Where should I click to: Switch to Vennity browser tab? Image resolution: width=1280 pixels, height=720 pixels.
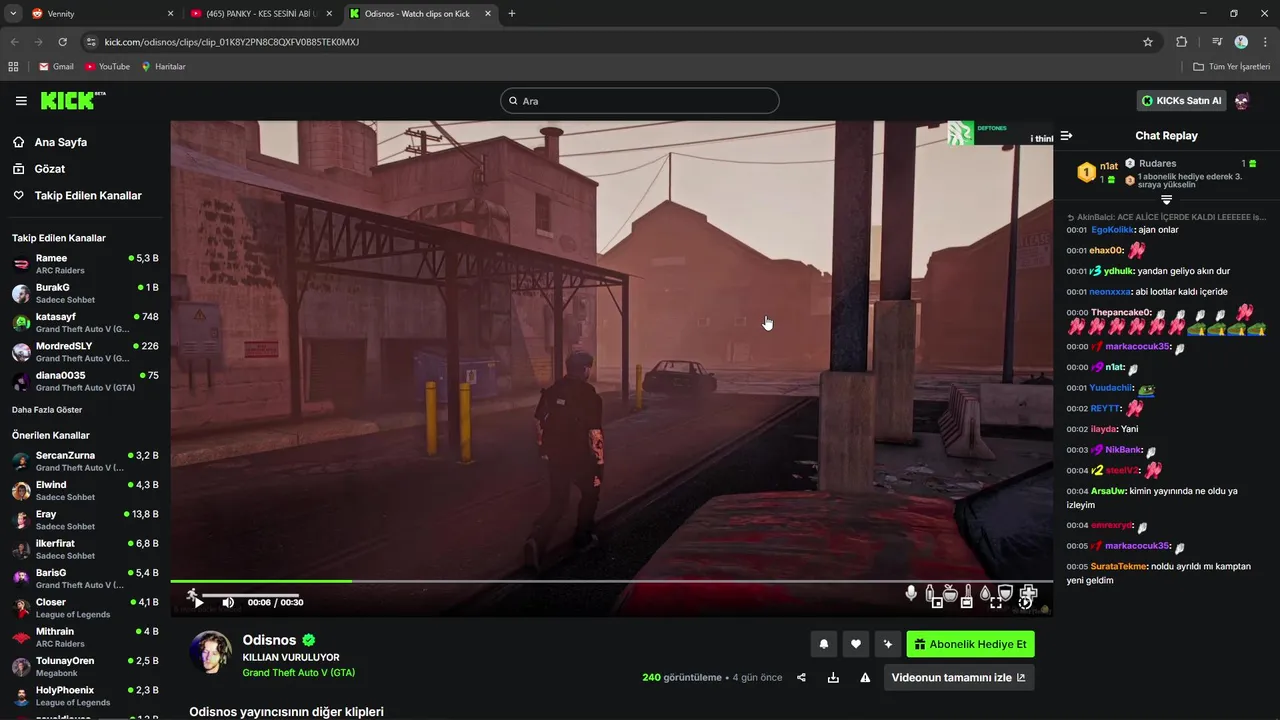(x=102, y=14)
